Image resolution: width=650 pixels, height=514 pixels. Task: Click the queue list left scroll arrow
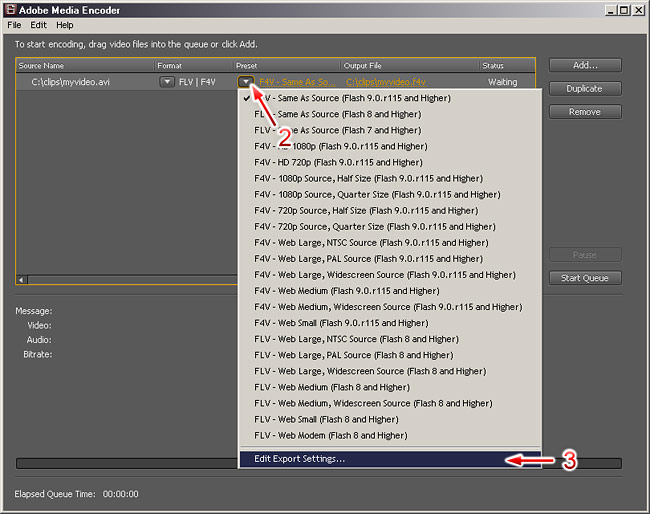(22, 280)
